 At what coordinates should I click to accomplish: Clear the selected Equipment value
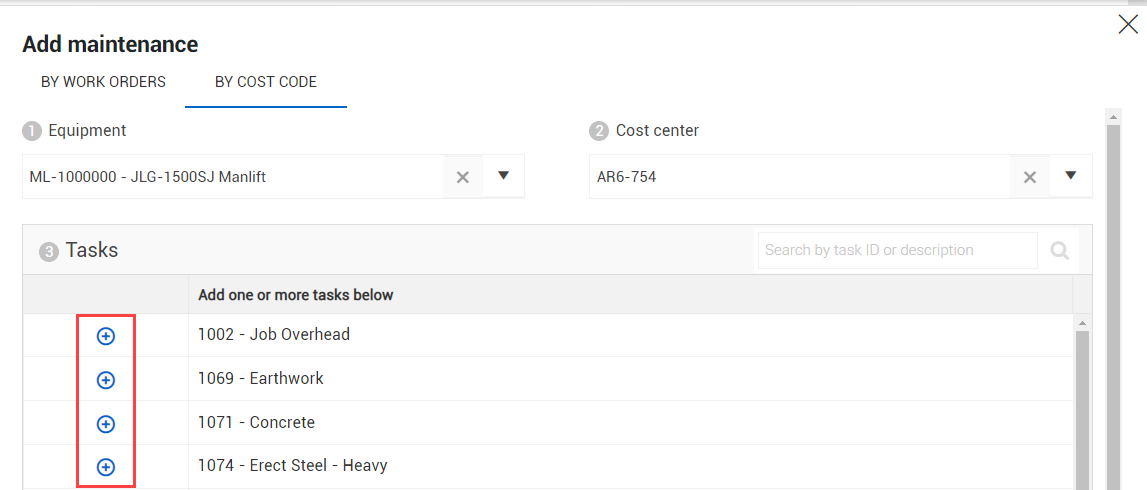coord(463,177)
